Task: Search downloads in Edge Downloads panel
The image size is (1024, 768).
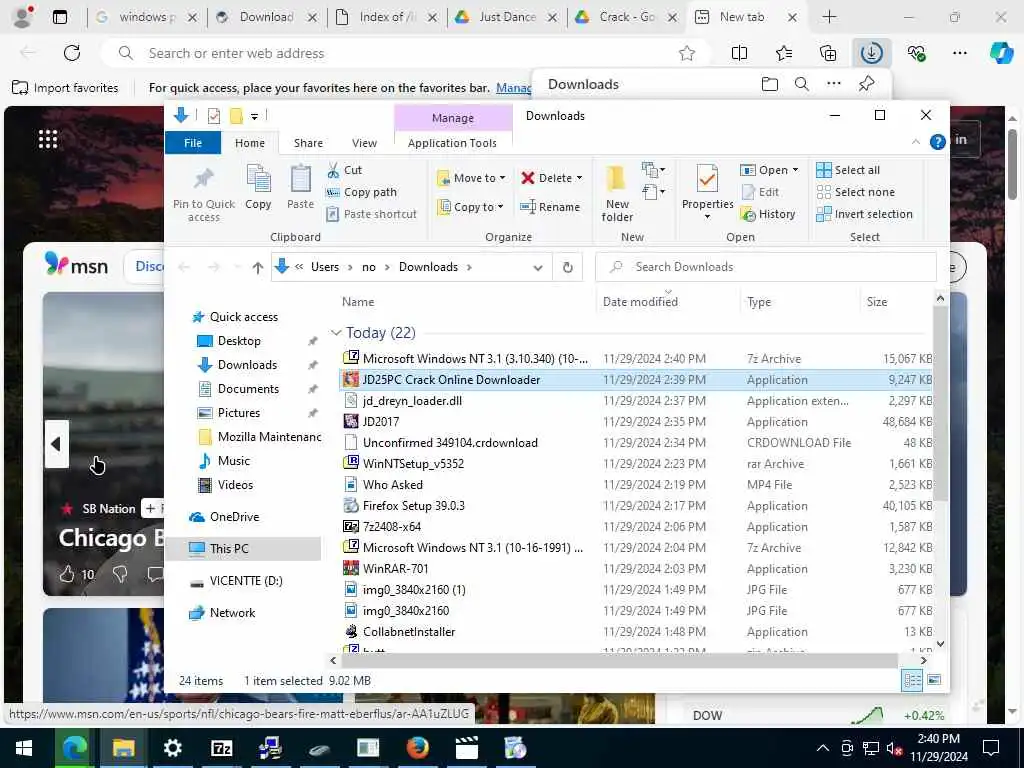Action: pos(801,84)
